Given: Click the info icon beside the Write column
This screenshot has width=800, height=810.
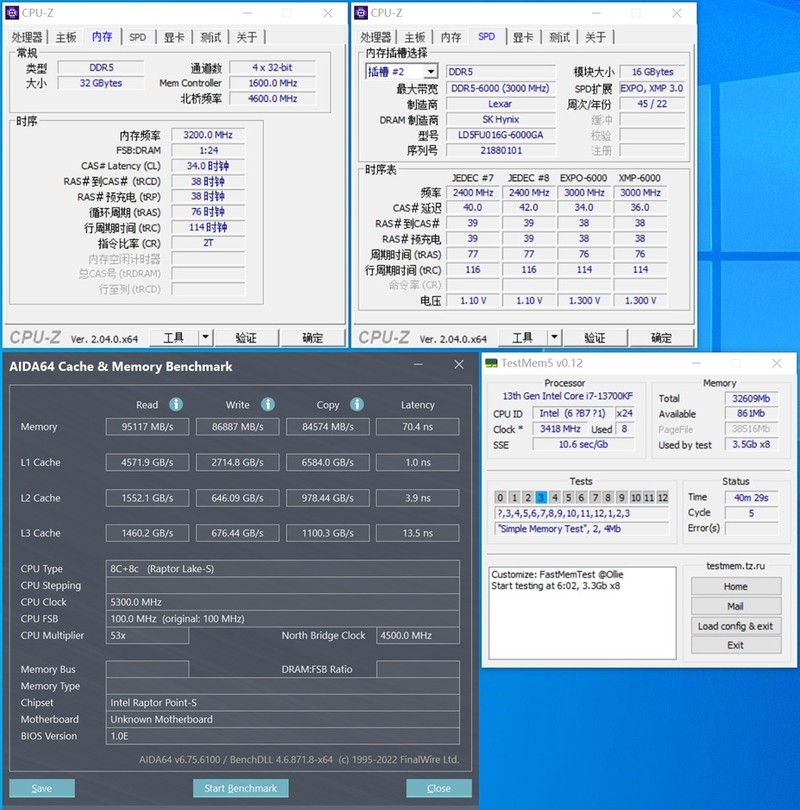Looking at the screenshot, I should click(268, 405).
